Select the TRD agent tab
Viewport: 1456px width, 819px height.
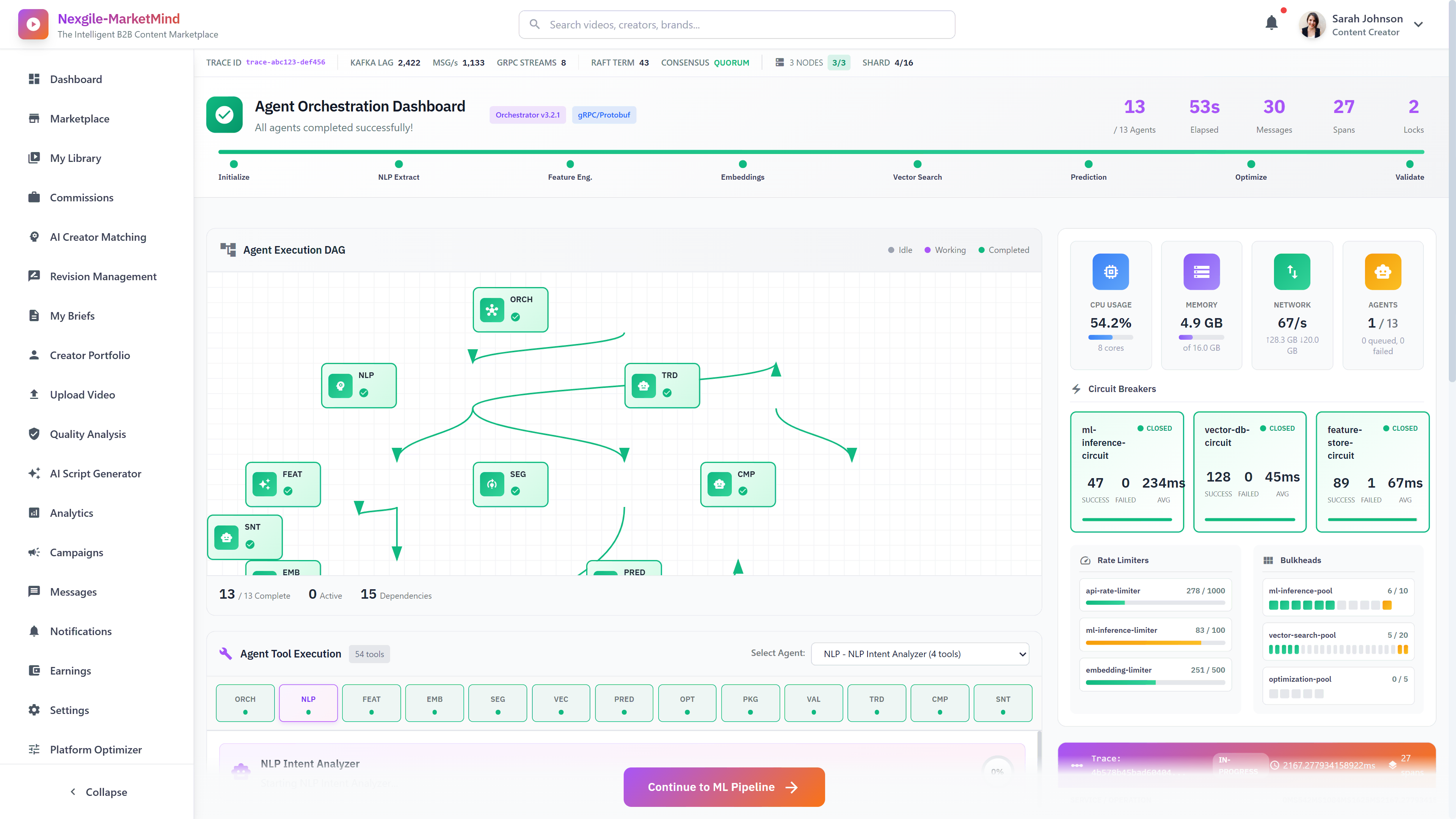click(x=877, y=703)
